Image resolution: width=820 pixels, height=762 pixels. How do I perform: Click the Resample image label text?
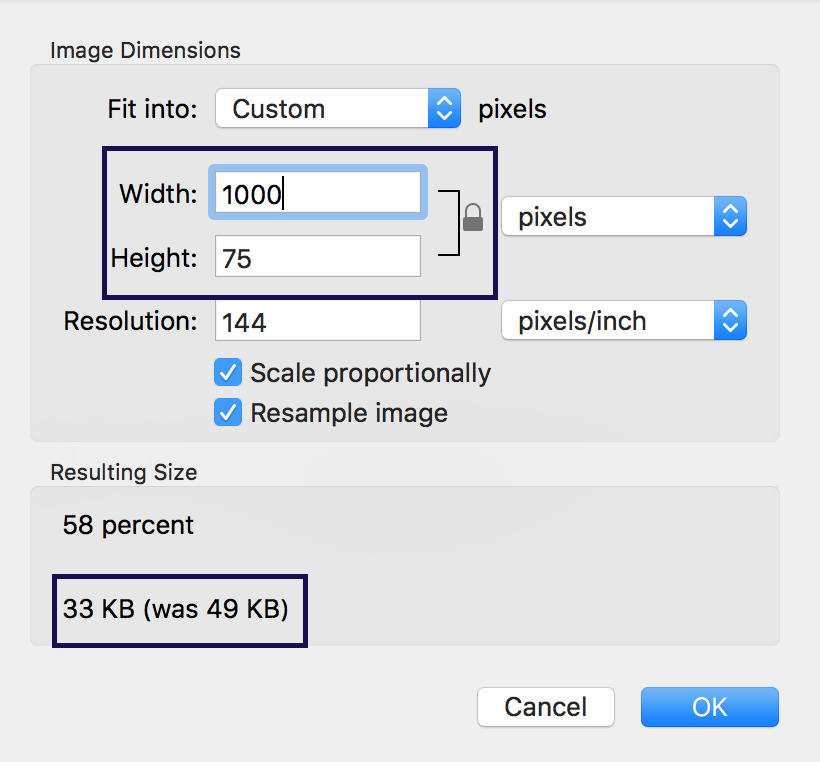coord(349,413)
